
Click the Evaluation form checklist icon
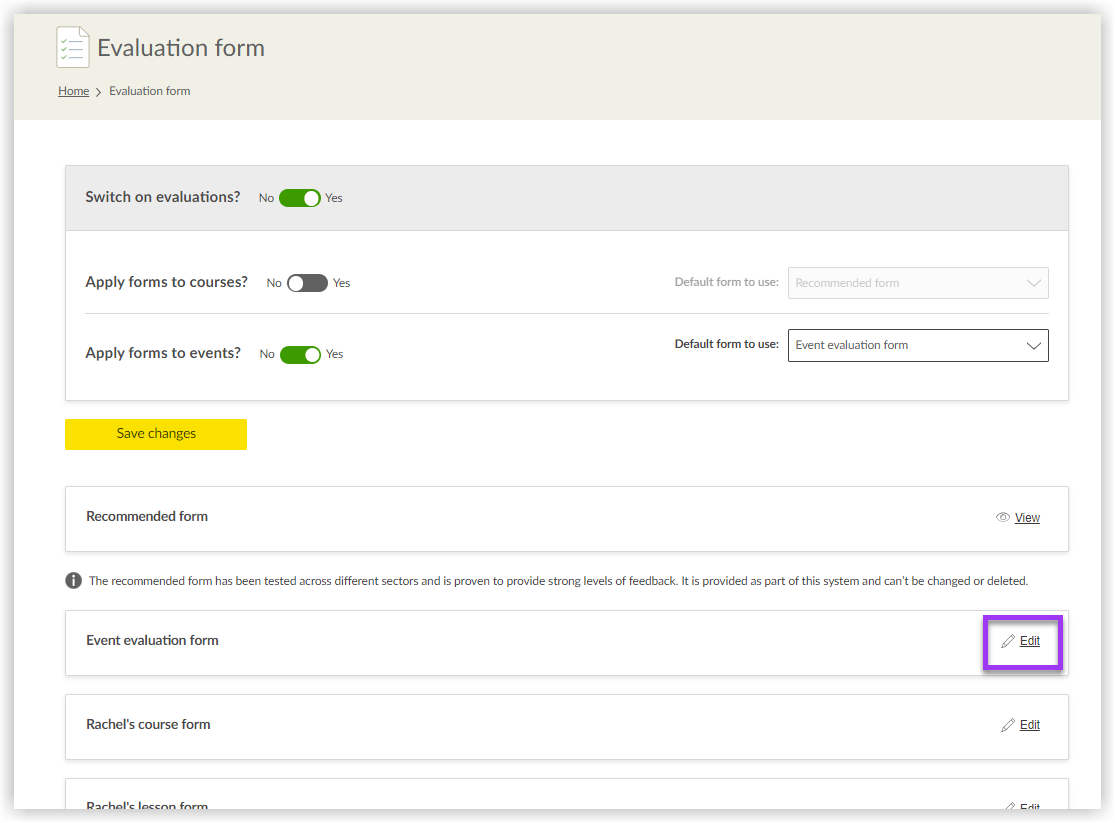click(73, 47)
